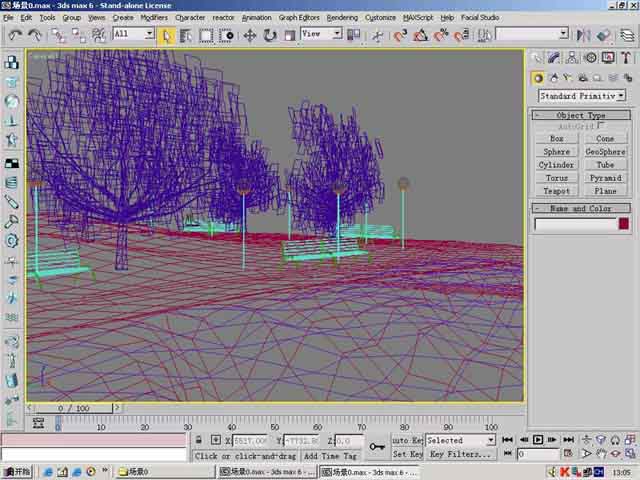
Task: Click the Key Filters button
Action: coord(461,454)
